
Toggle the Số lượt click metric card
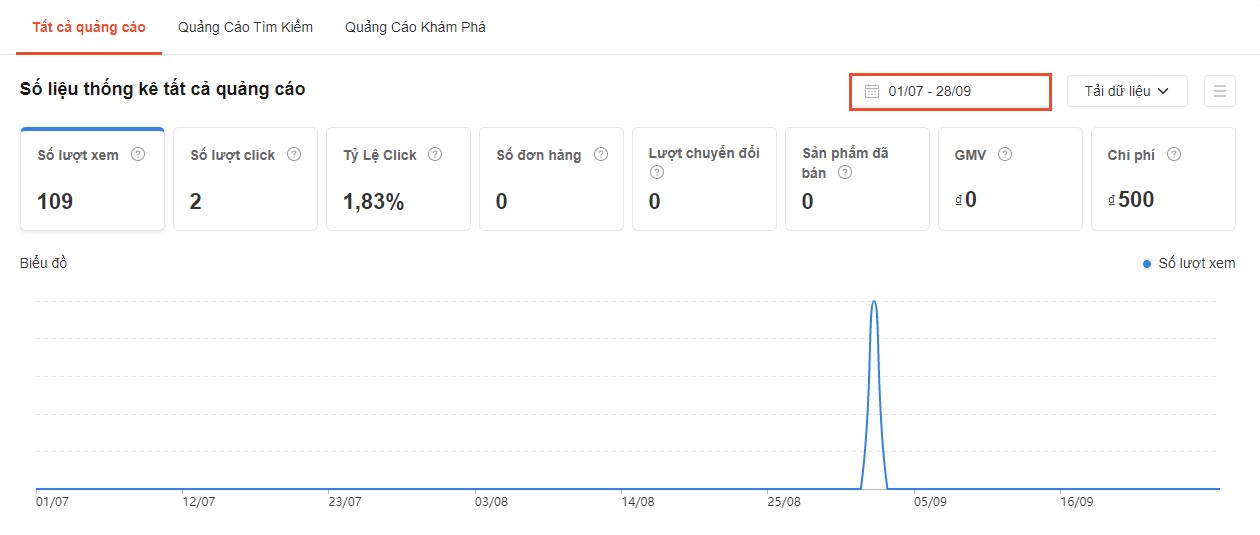245,180
